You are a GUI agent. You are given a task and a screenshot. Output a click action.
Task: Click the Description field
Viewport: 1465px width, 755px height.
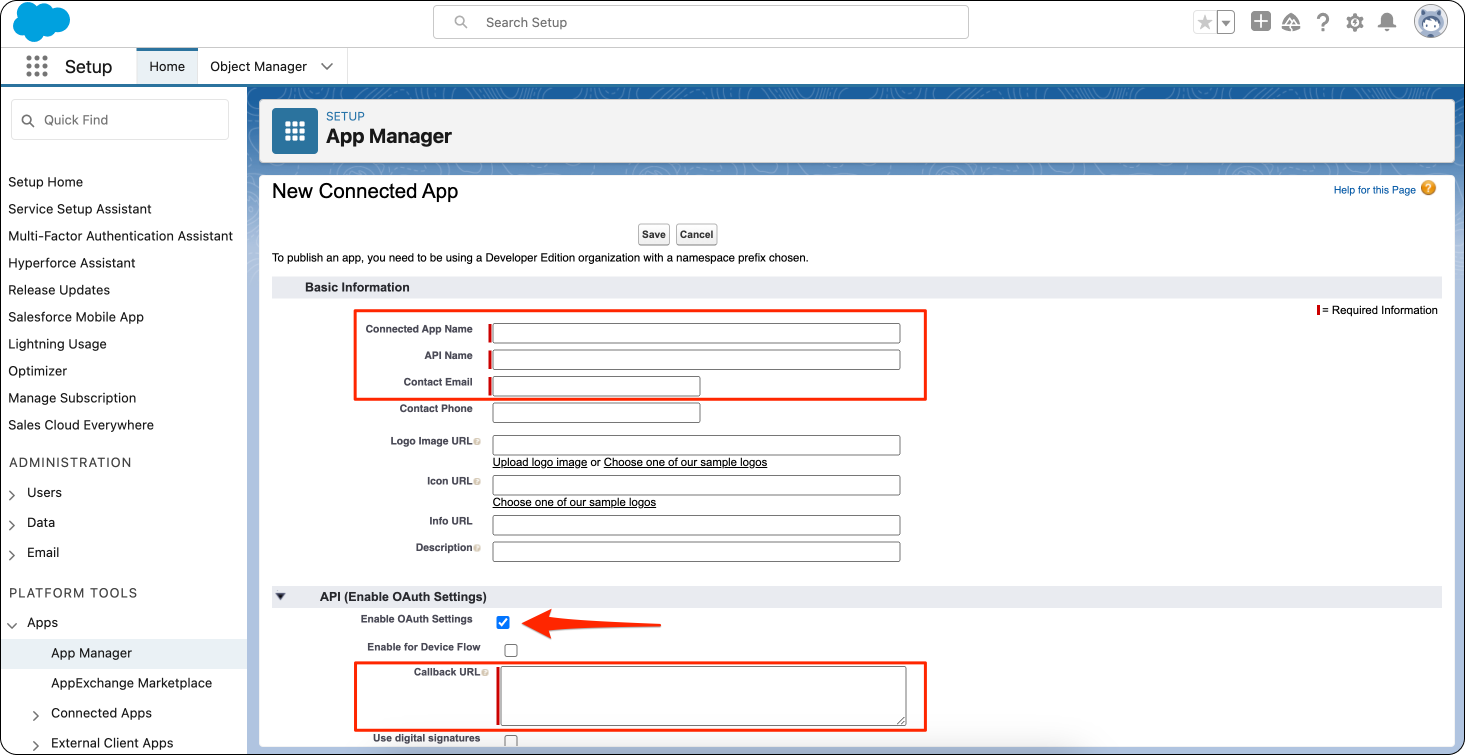tap(696, 551)
